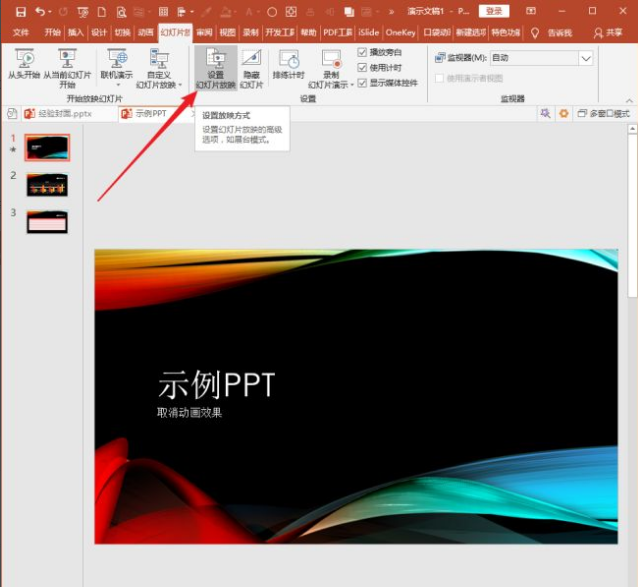638x587 pixels.
Task: Click the red Login button
Action: (492, 11)
